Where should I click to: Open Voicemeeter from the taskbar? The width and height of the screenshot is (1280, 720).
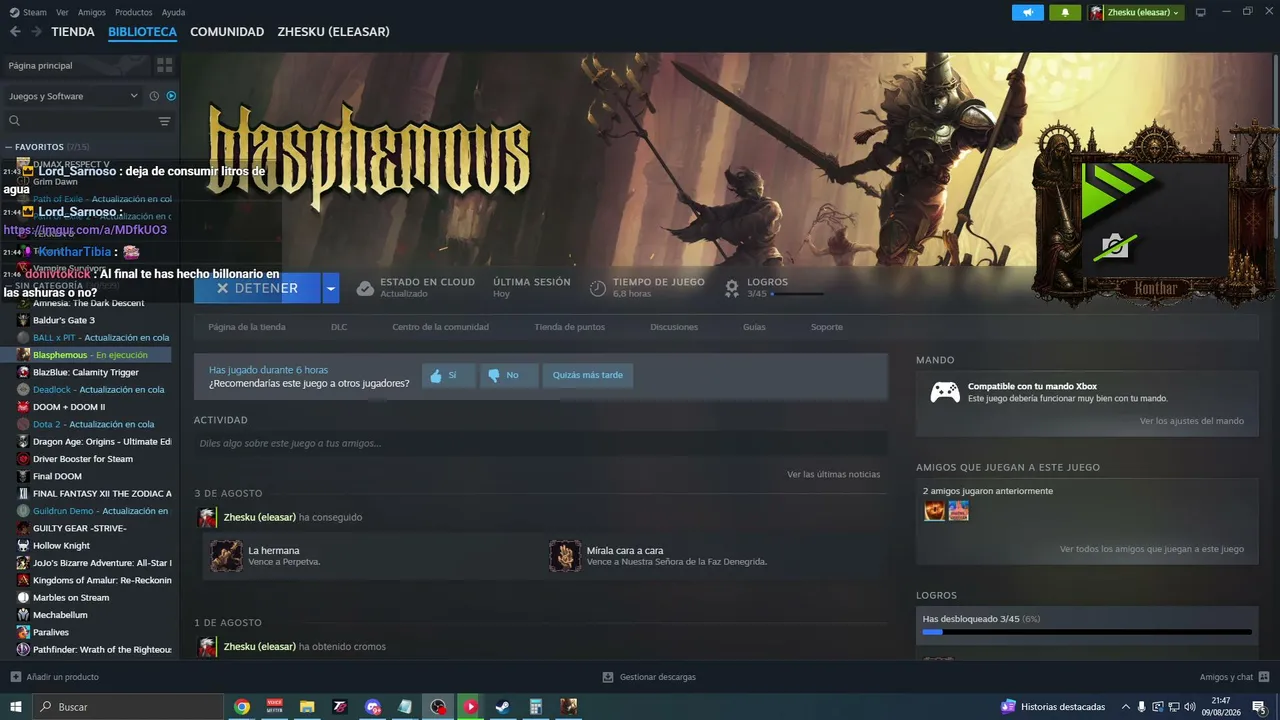click(275, 707)
